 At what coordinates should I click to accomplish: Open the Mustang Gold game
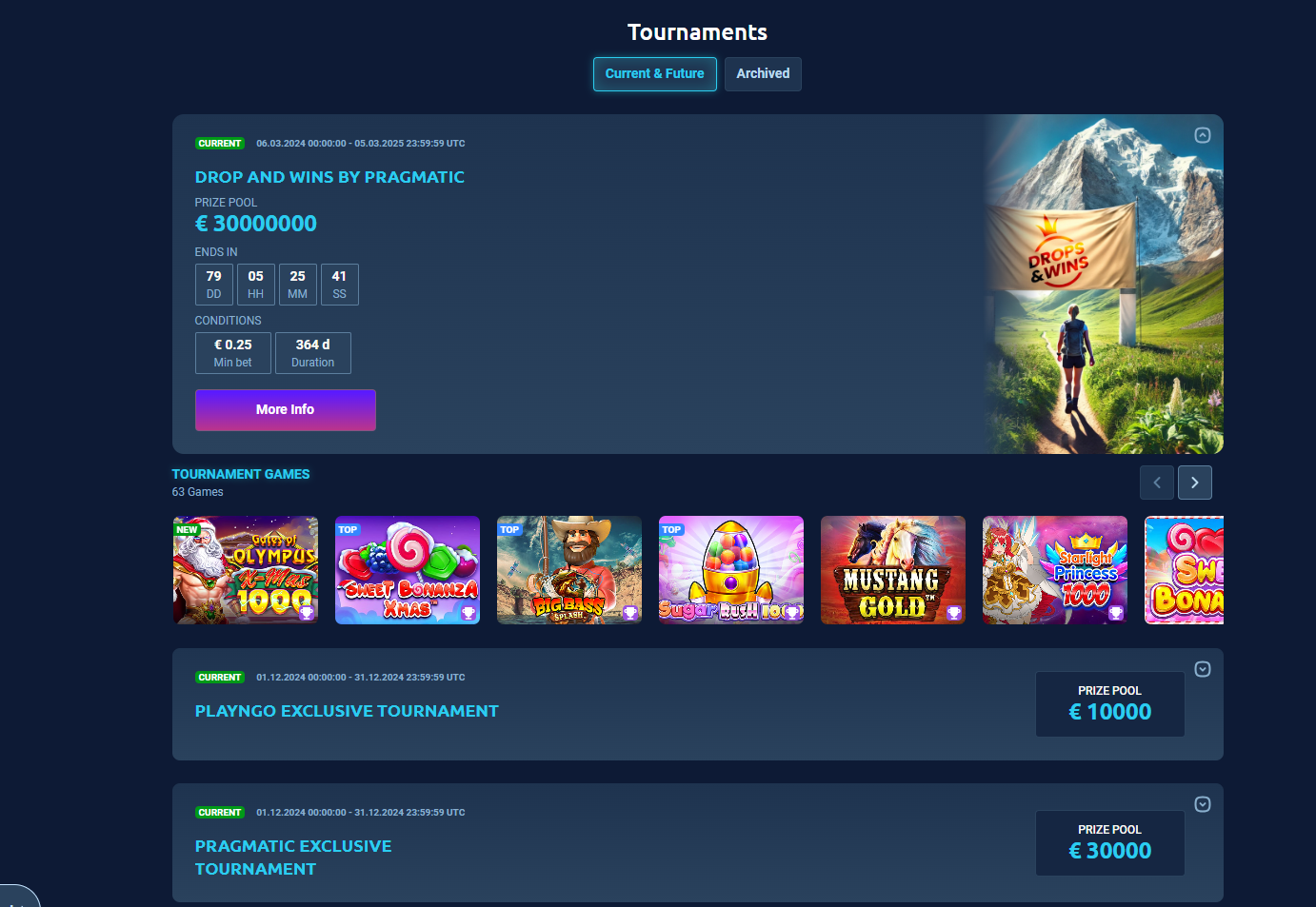(x=893, y=570)
